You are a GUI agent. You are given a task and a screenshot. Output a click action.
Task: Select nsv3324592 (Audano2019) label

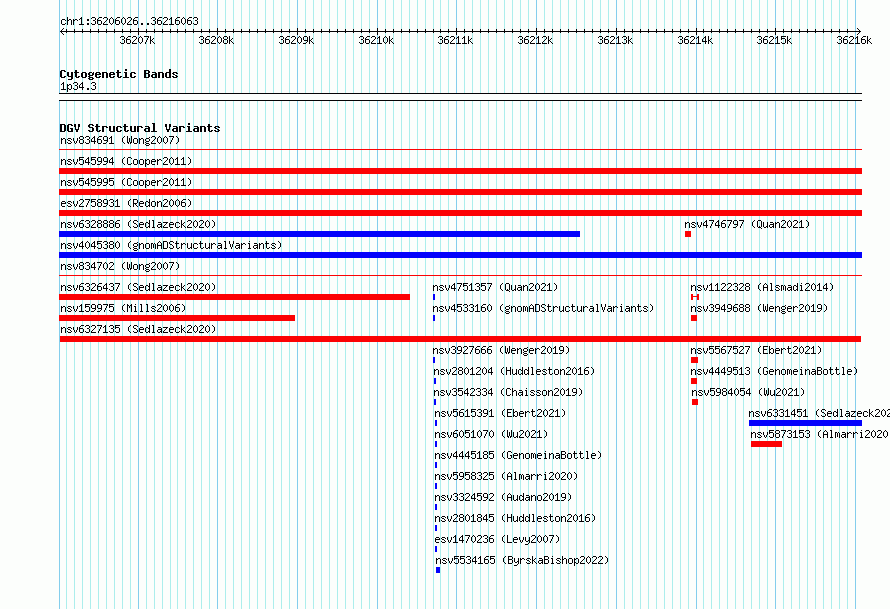point(503,497)
